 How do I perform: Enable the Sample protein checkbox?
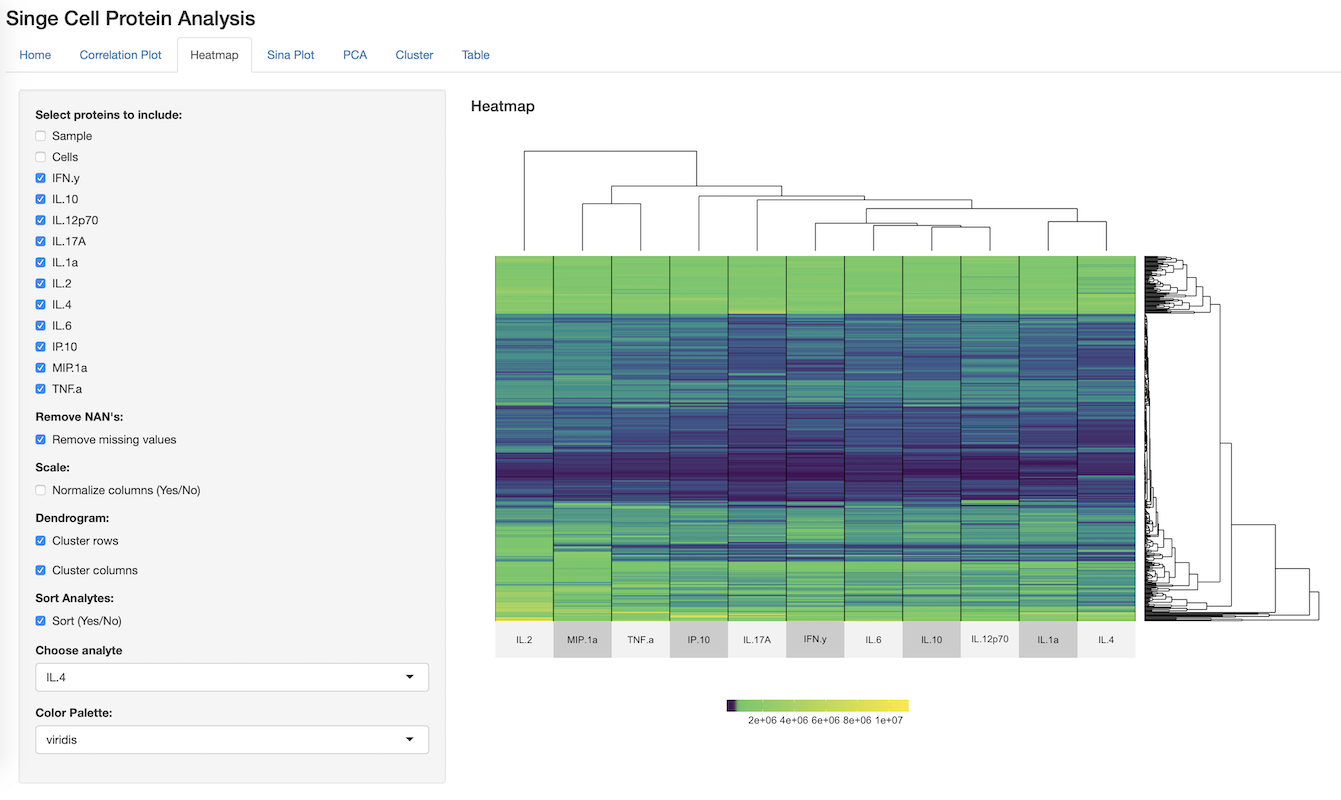click(41, 136)
